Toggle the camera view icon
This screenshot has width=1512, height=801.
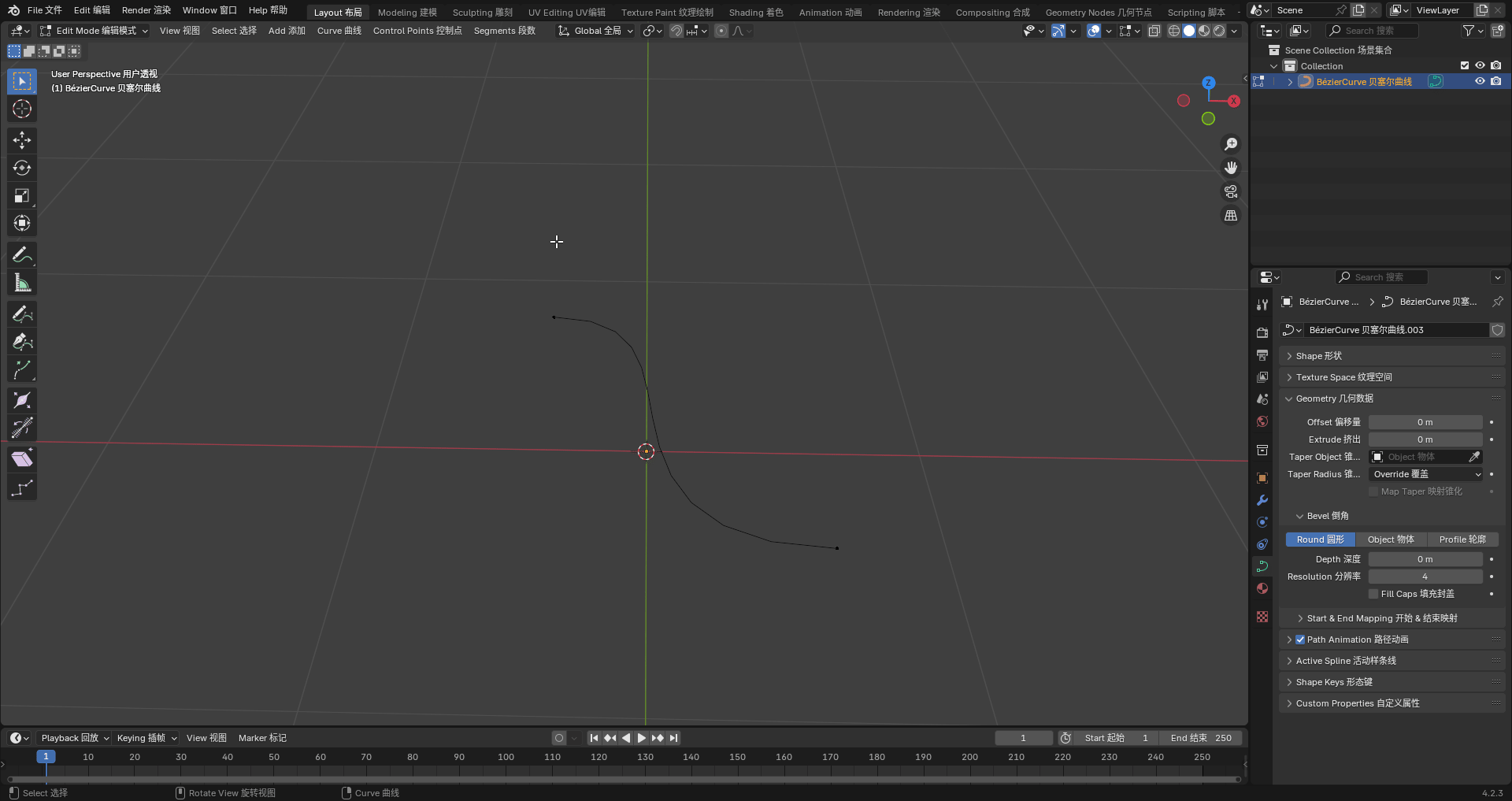[1230, 191]
